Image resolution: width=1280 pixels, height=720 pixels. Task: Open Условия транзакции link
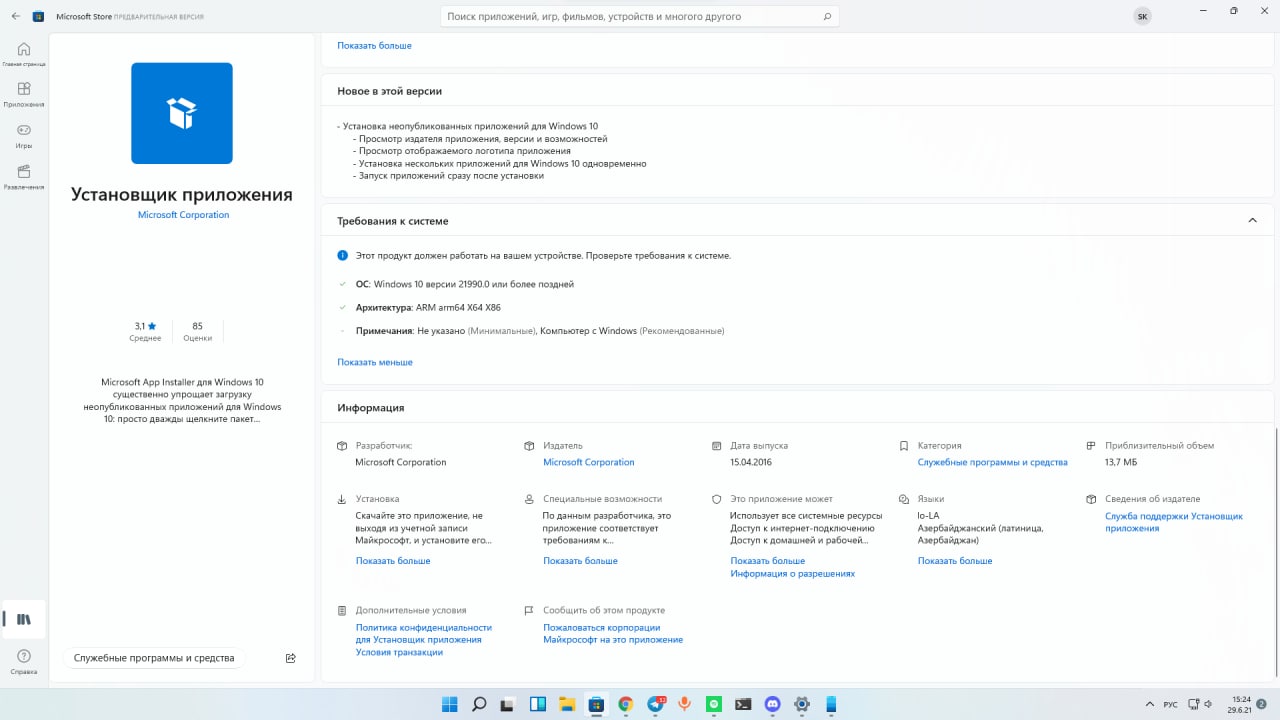(x=399, y=652)
